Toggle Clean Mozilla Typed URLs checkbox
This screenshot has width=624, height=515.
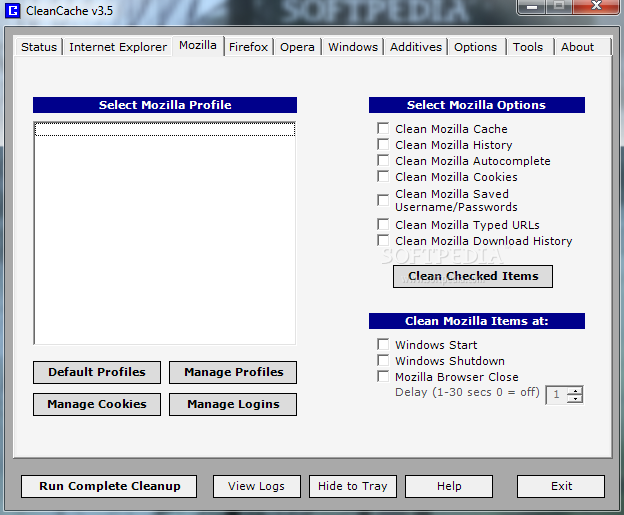click(x=383, y=224)
